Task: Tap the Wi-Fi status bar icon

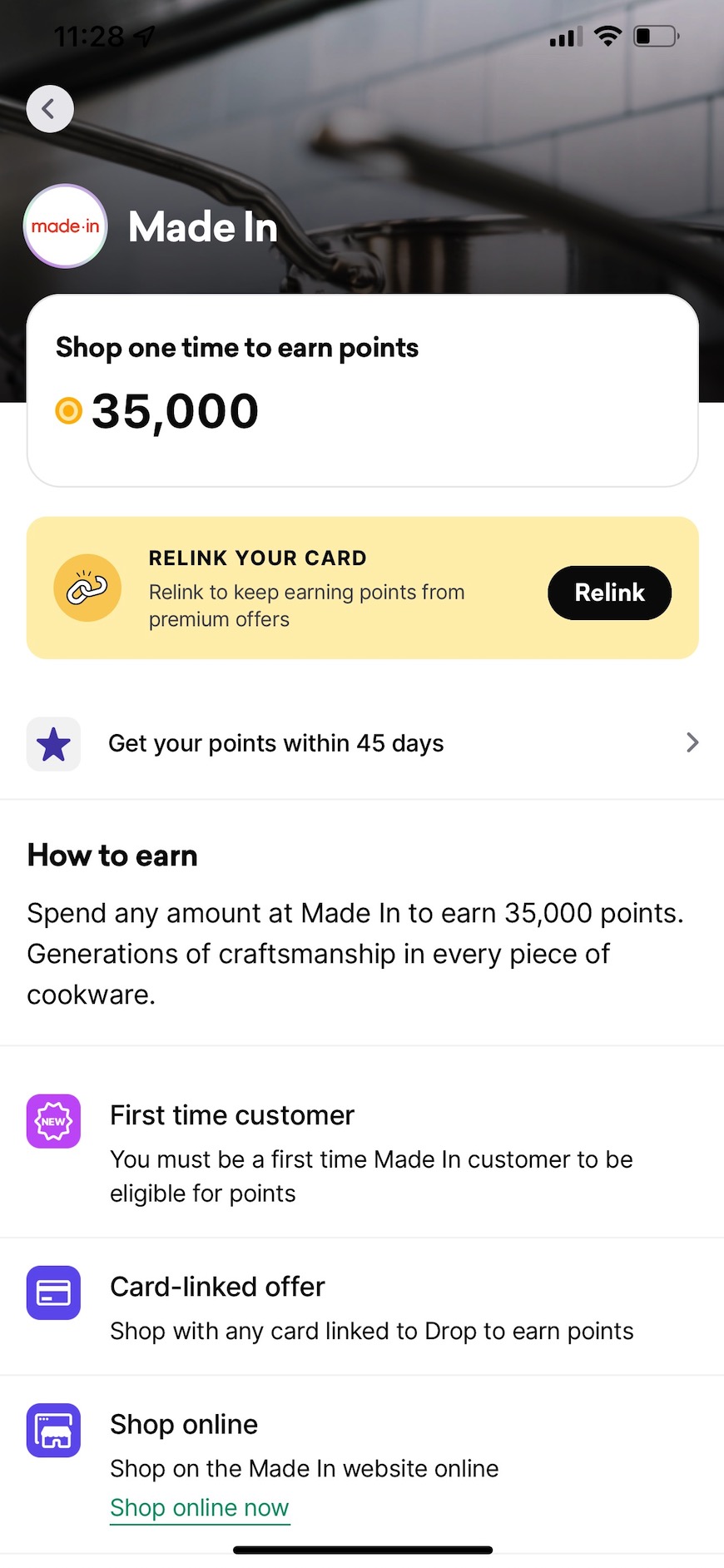Action: pos(608,36)
